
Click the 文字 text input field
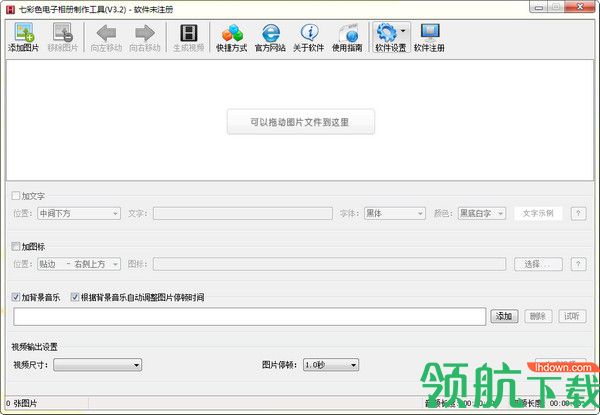[x=243, y=213]
